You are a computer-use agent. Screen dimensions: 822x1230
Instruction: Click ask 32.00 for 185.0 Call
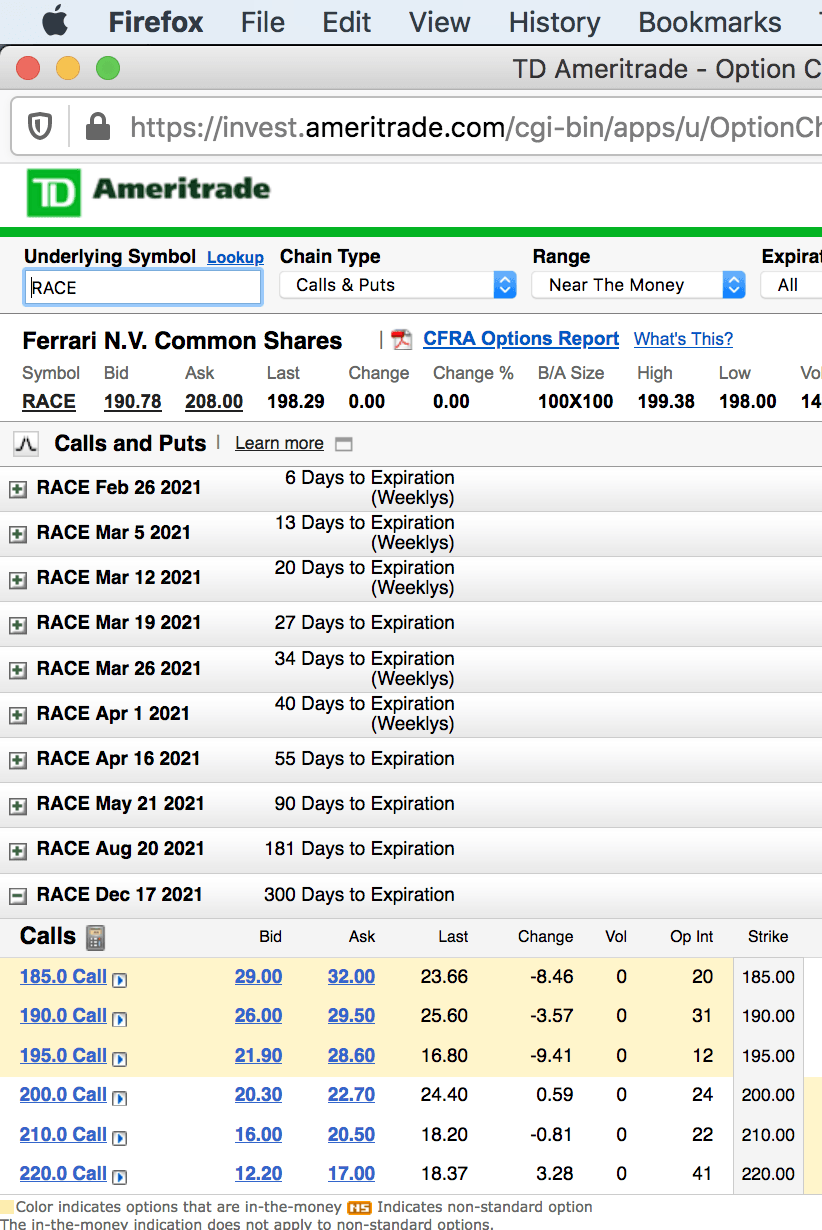351,977
